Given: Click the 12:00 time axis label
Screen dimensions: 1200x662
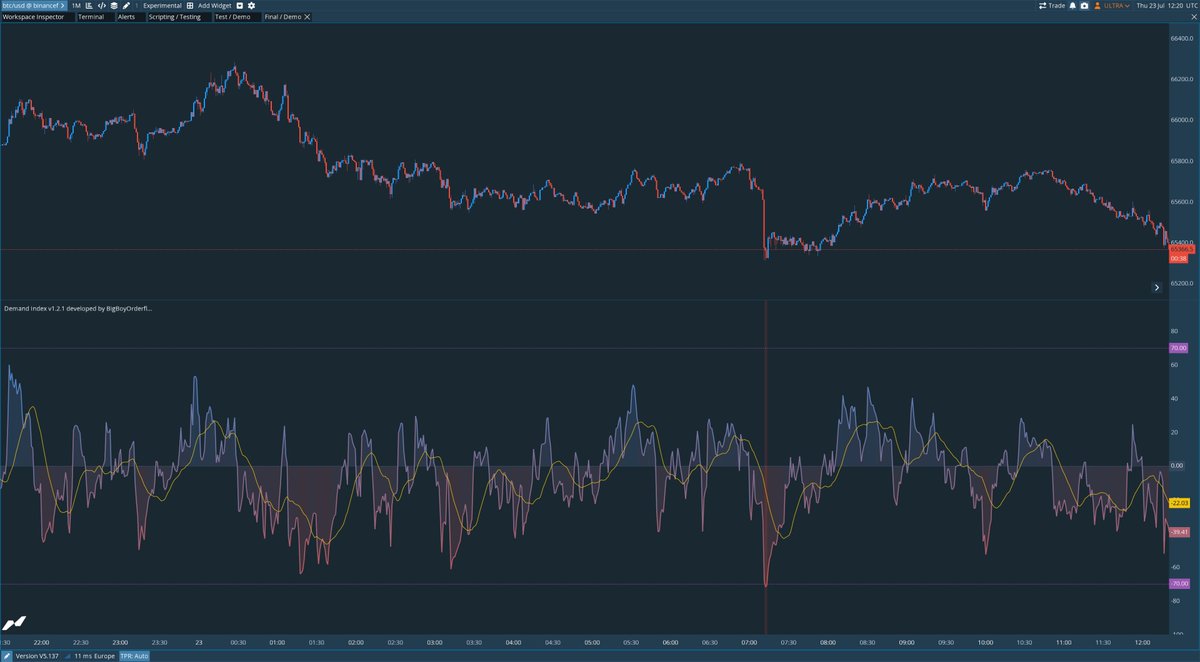Looking at the screenshot, I should coord(1142,642).
